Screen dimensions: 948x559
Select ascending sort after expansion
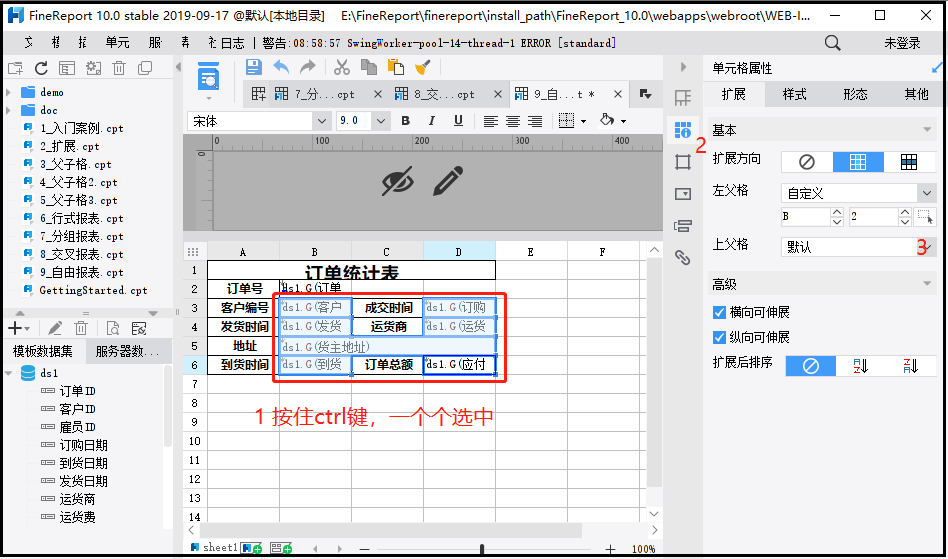860,366
